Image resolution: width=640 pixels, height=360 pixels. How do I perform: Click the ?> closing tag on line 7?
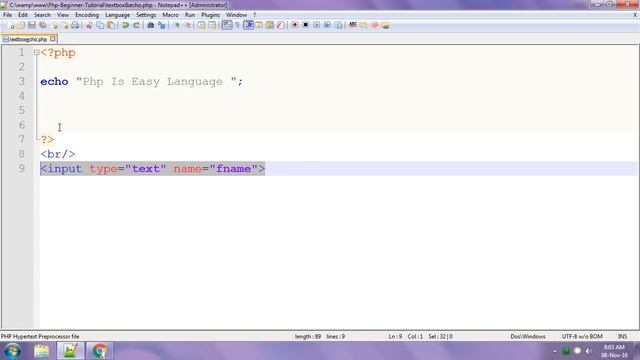coord(47,140)
